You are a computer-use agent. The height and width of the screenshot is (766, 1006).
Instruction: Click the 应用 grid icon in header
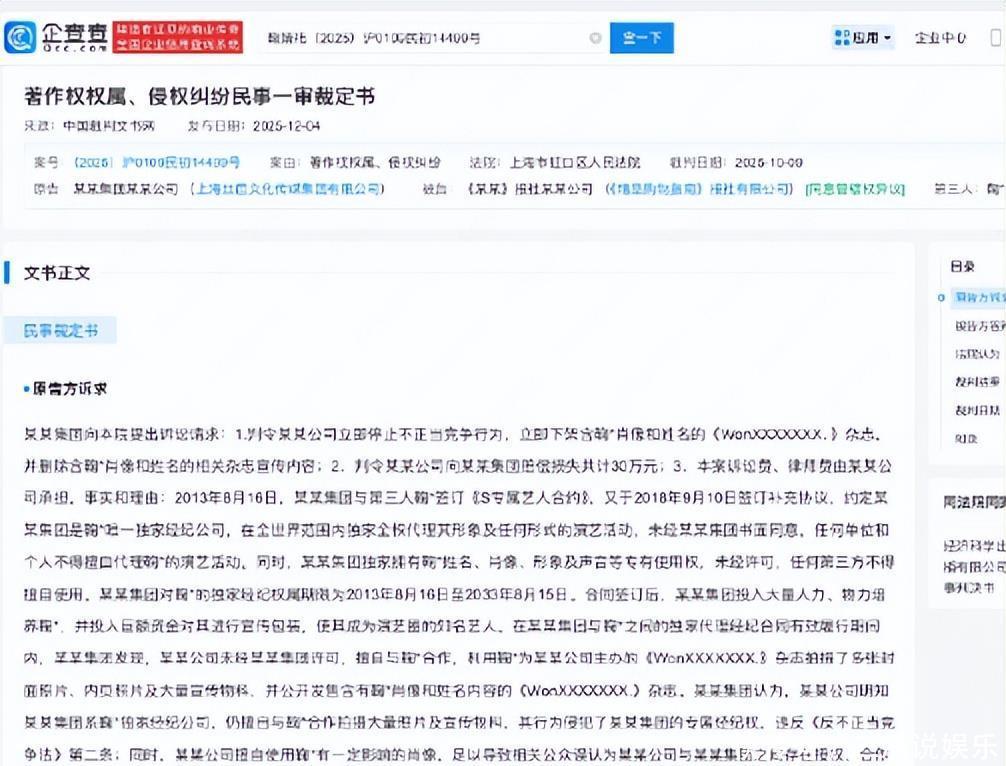(x=841, y=38)
